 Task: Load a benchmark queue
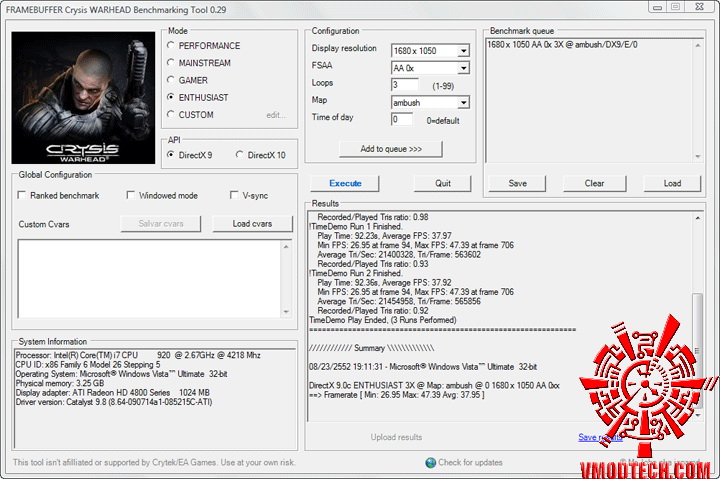click(672, 183)
